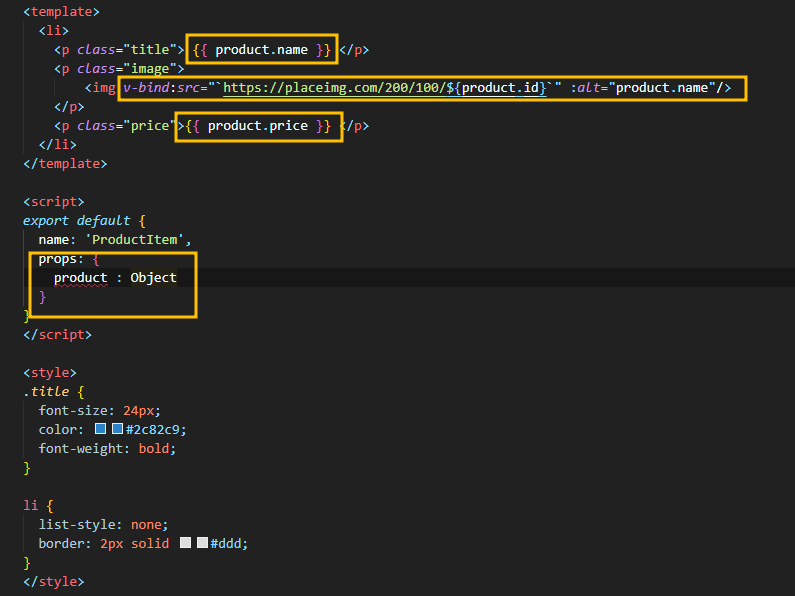Open the placeimg.com URL link
The width and height of the screenshot is (795, 596).
coord(384,88)
